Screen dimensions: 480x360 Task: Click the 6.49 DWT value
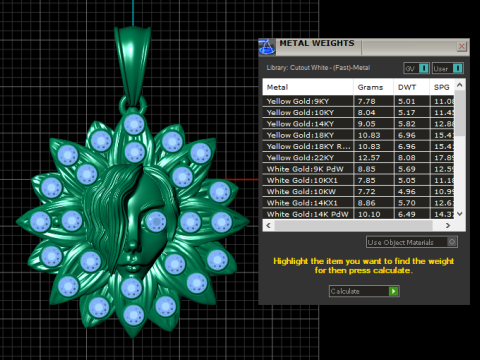pos(407,214)
